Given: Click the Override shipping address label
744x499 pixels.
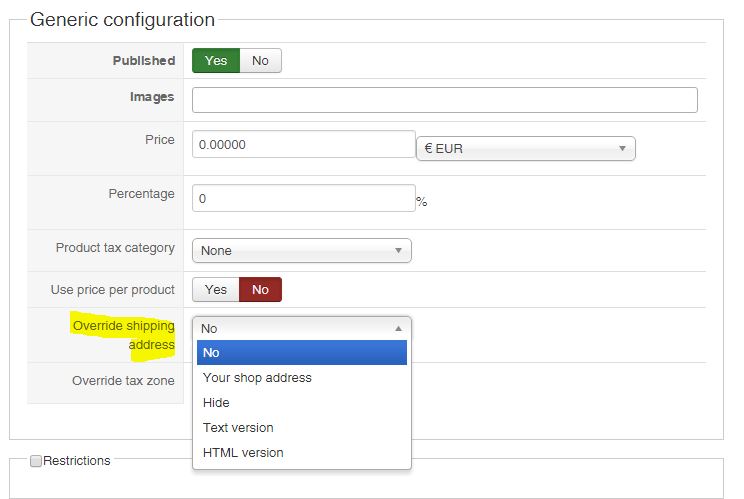Looking at the screenshot, I should click(x=123, y=335).
